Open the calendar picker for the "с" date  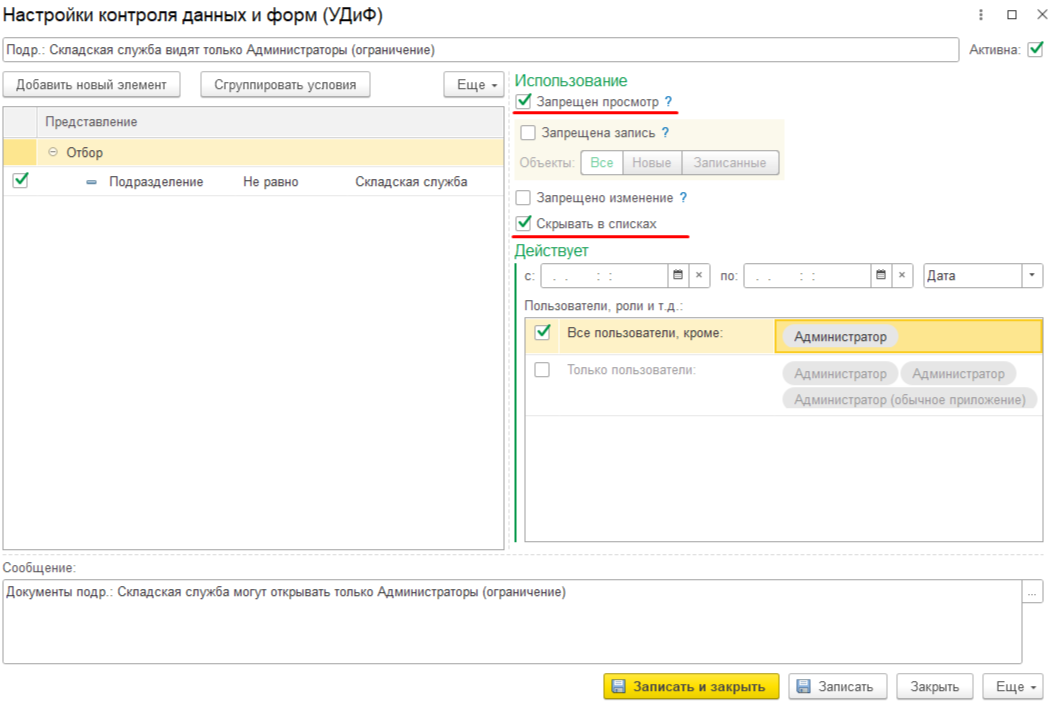pyautogui.click(x=678, y=275)
